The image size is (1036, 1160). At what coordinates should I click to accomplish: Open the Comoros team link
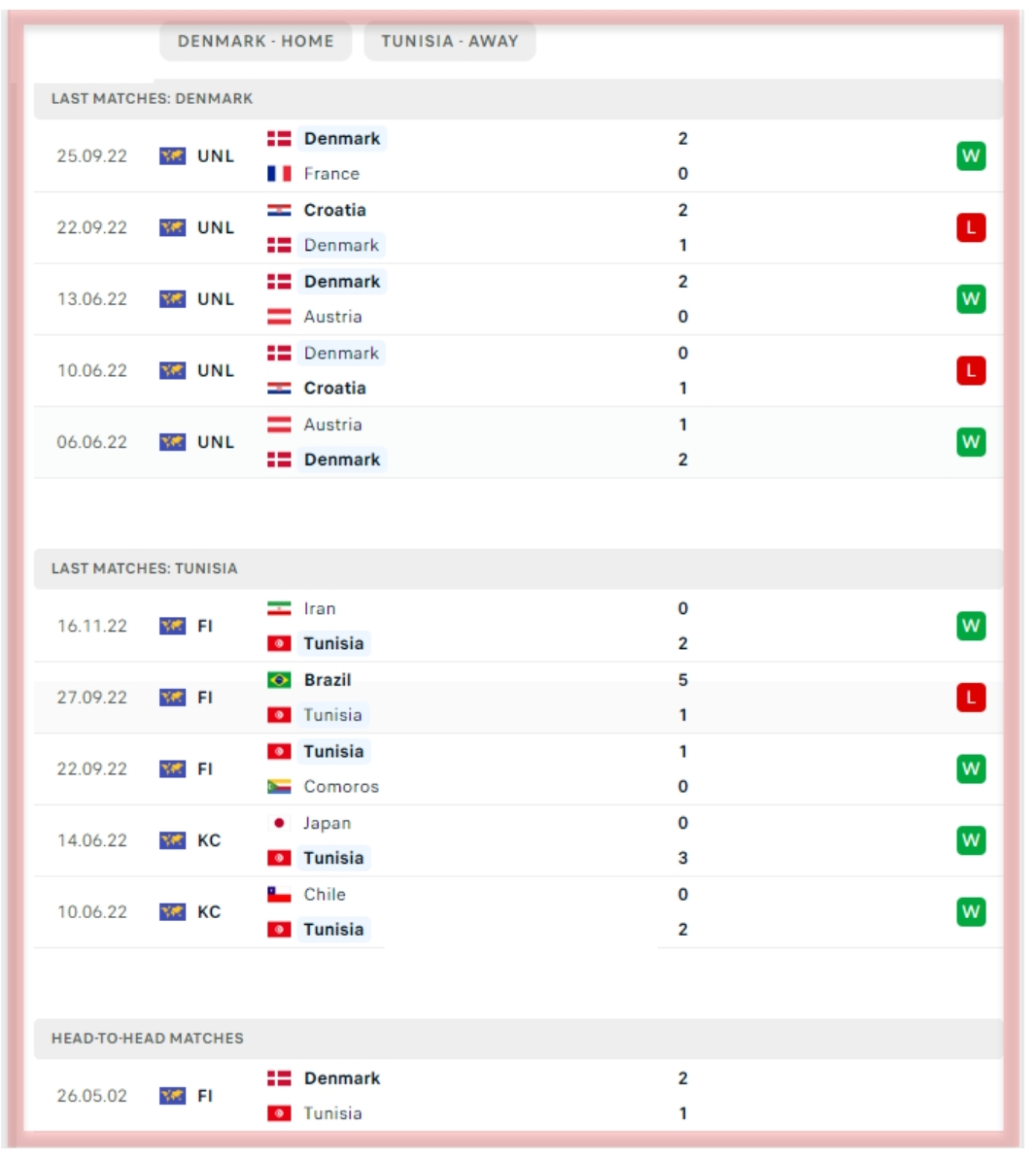point(341,787)
